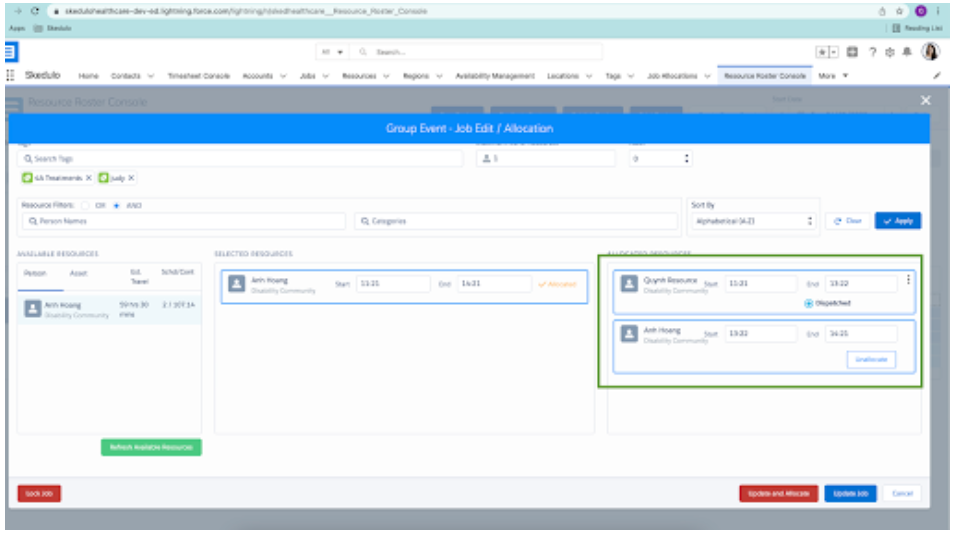
Task: Expand the Resources nav dropdown chevron
Action: pos(386,76)
